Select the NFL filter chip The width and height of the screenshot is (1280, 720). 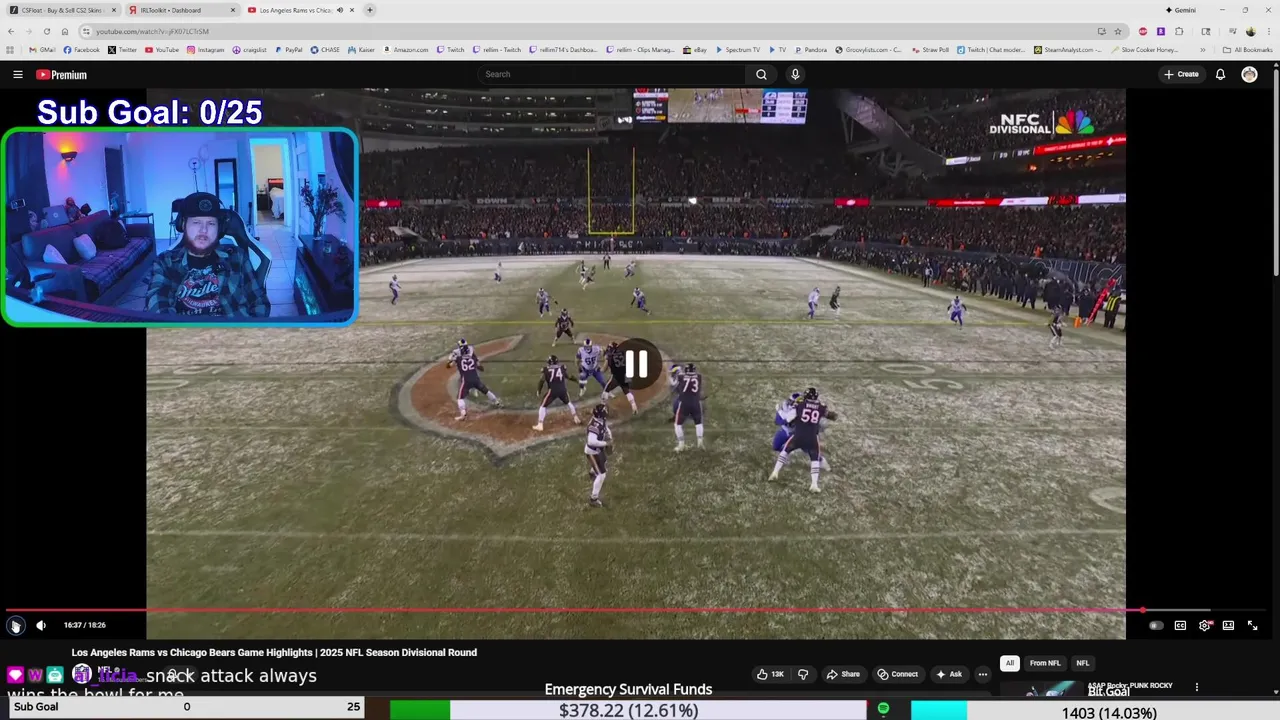tap(1082, 663)
